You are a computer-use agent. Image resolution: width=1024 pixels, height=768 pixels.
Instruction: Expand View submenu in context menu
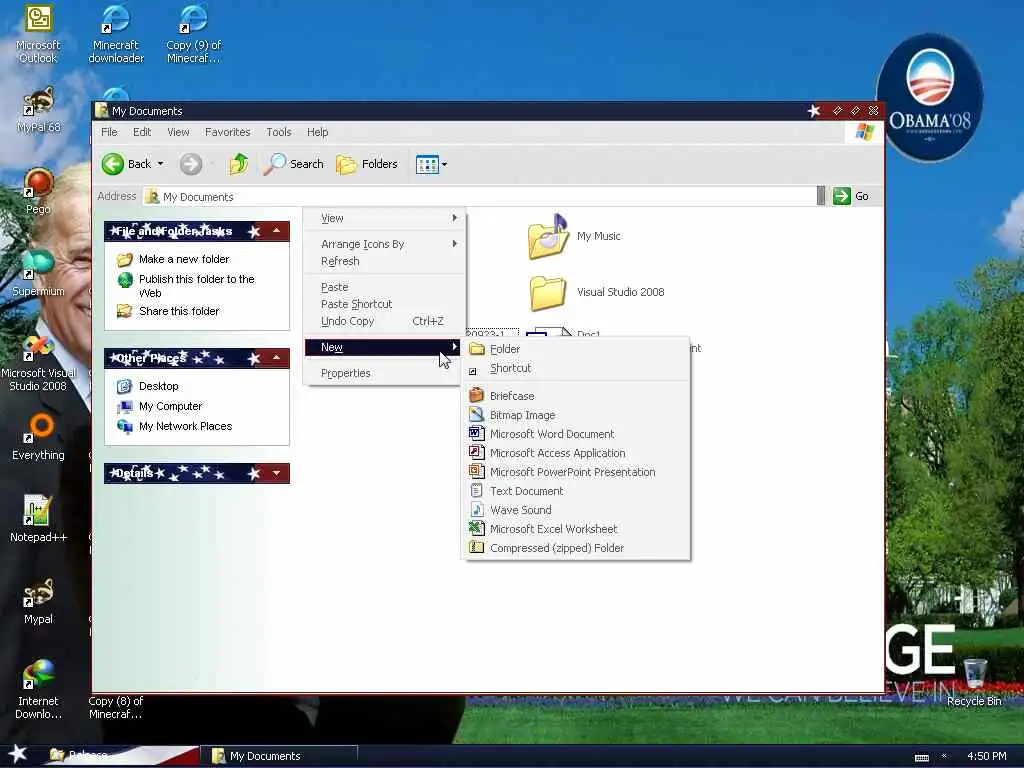(384, 218)
